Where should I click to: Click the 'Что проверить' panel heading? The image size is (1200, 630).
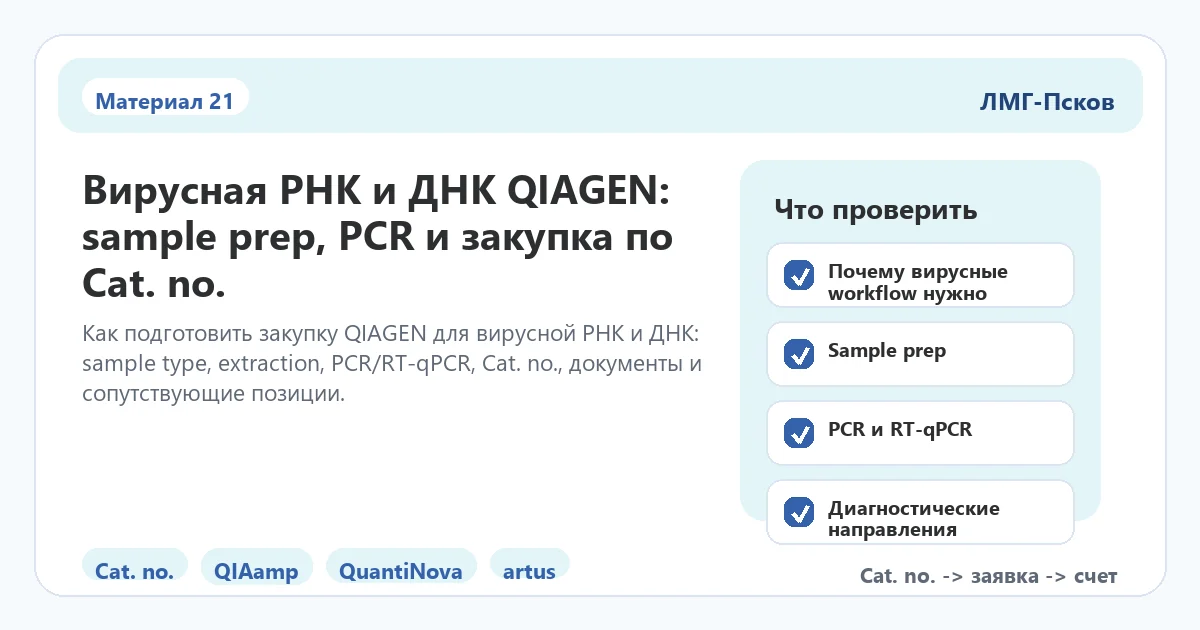click(x=876, y=211)
